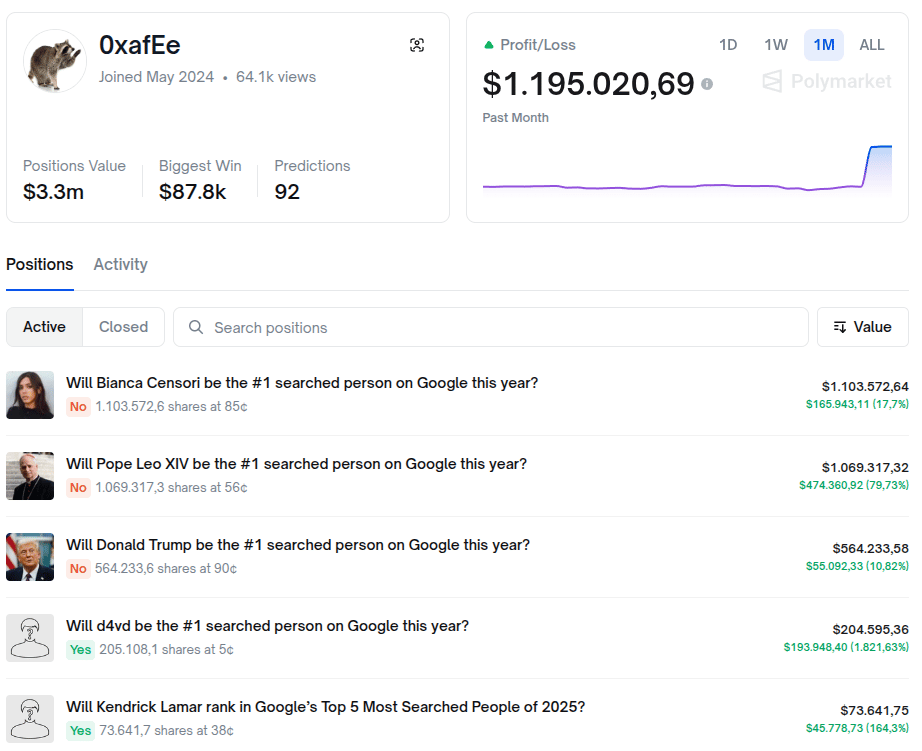Select the ALL time range

pos(872,45)
